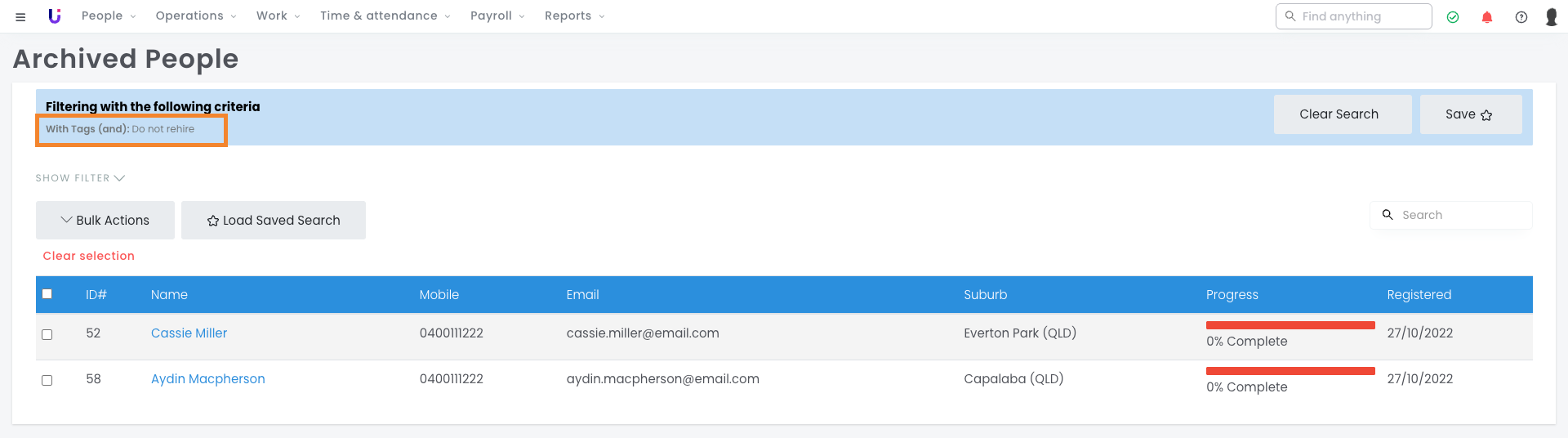This screenshot has width=1568, height=438.
Task: Click the magnifier icon in Find anything
Action: (1290, 16)
